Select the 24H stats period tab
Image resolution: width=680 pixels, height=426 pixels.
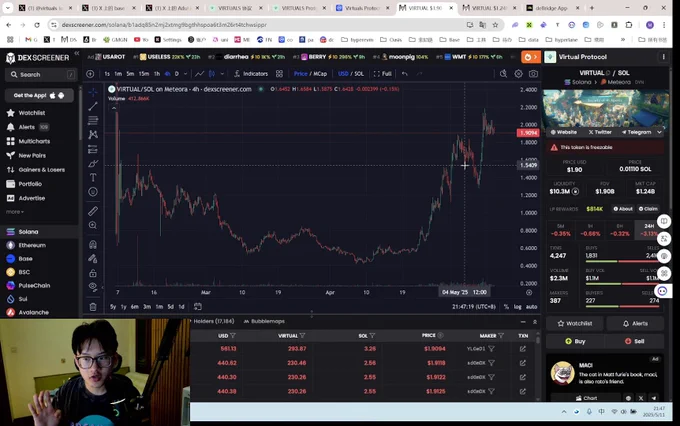pos(649,230)
